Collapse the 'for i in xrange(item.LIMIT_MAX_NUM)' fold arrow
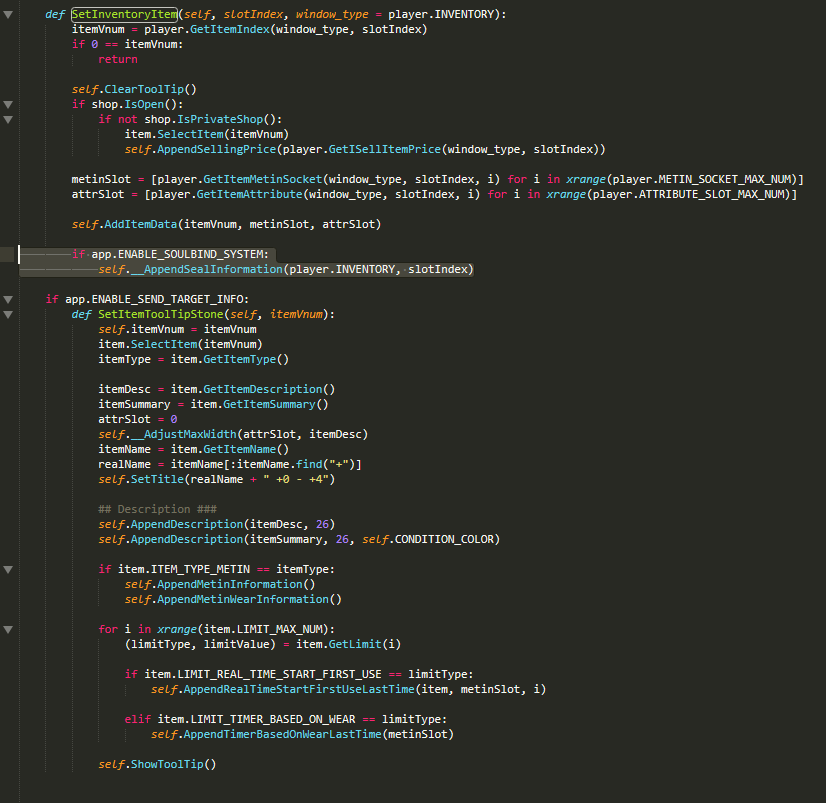 (8, 629)
